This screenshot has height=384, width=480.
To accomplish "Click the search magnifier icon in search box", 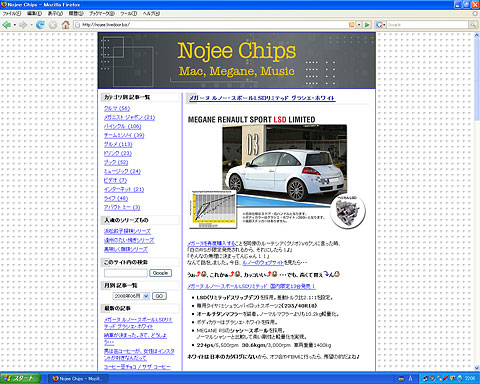I will [473, 25].
